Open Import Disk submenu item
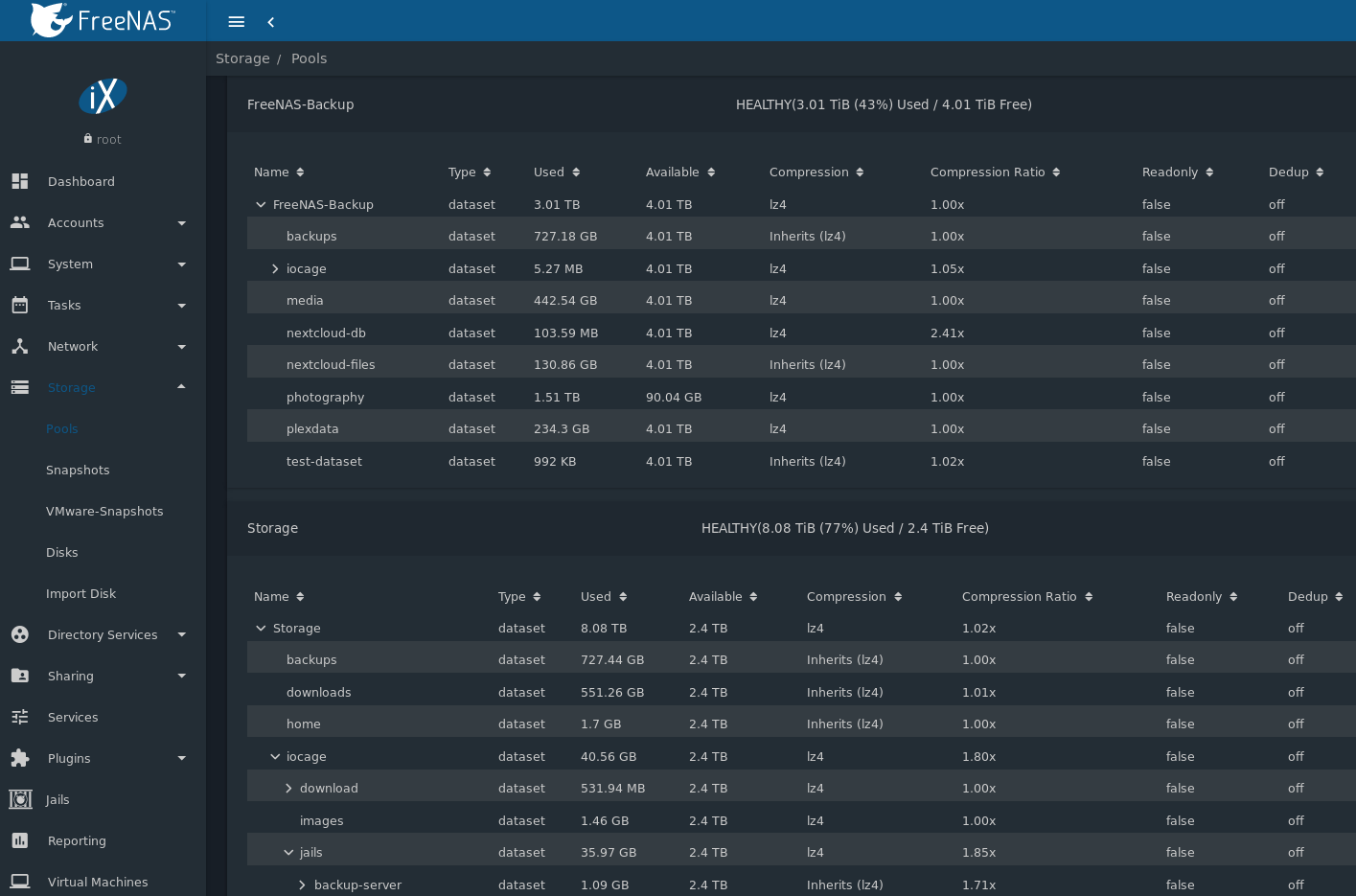The image size is (1356, 896). coord(80,593)
